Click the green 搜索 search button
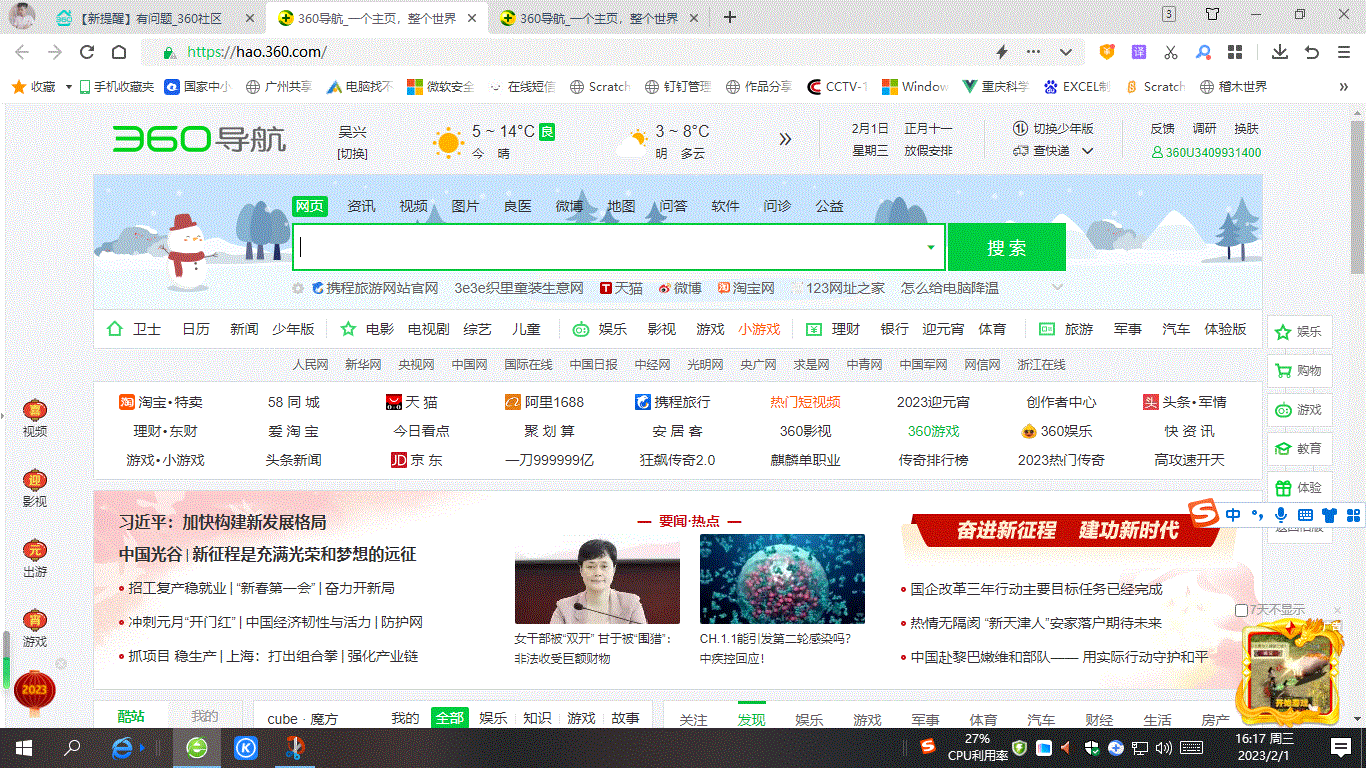1366x768 pixels. (1005, 246)
